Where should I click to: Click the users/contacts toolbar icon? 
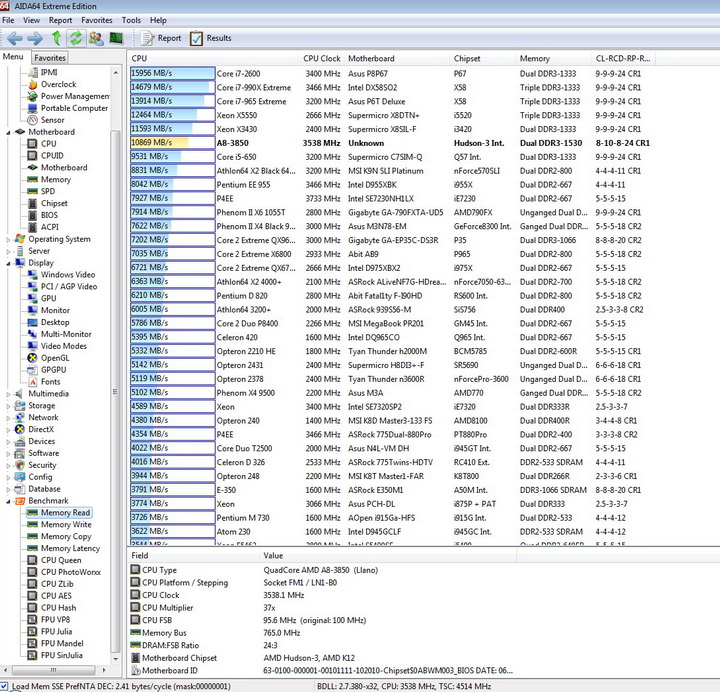click(x=96, y=38)
